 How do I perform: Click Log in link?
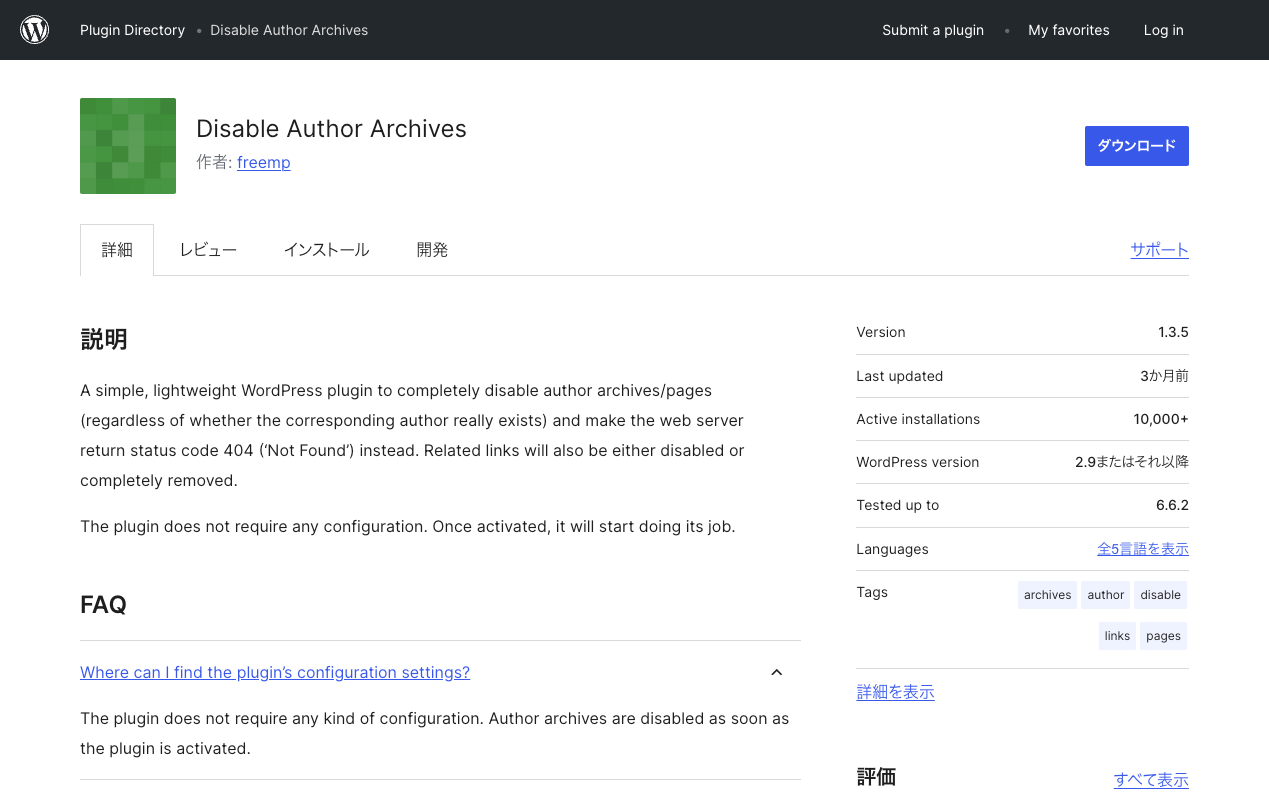point(1164,30)
